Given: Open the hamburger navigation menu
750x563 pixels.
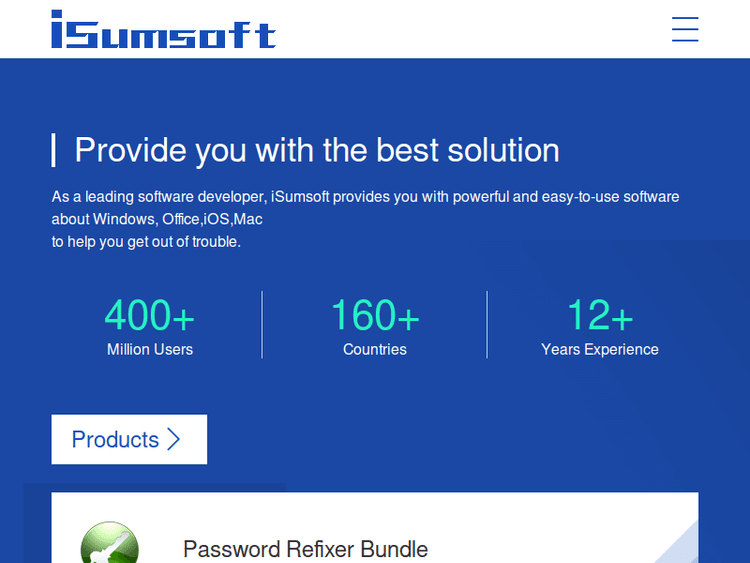Looking at the screenshot, I should pos(685,29).
